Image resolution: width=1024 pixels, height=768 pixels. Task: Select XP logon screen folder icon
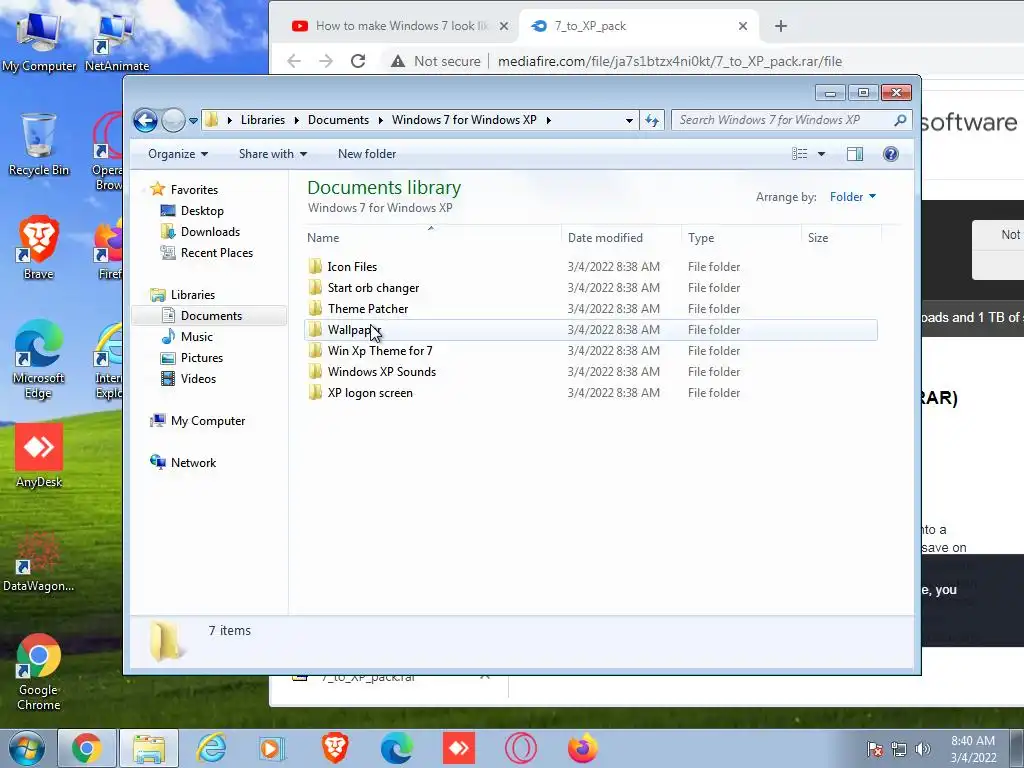pos(315,392)
